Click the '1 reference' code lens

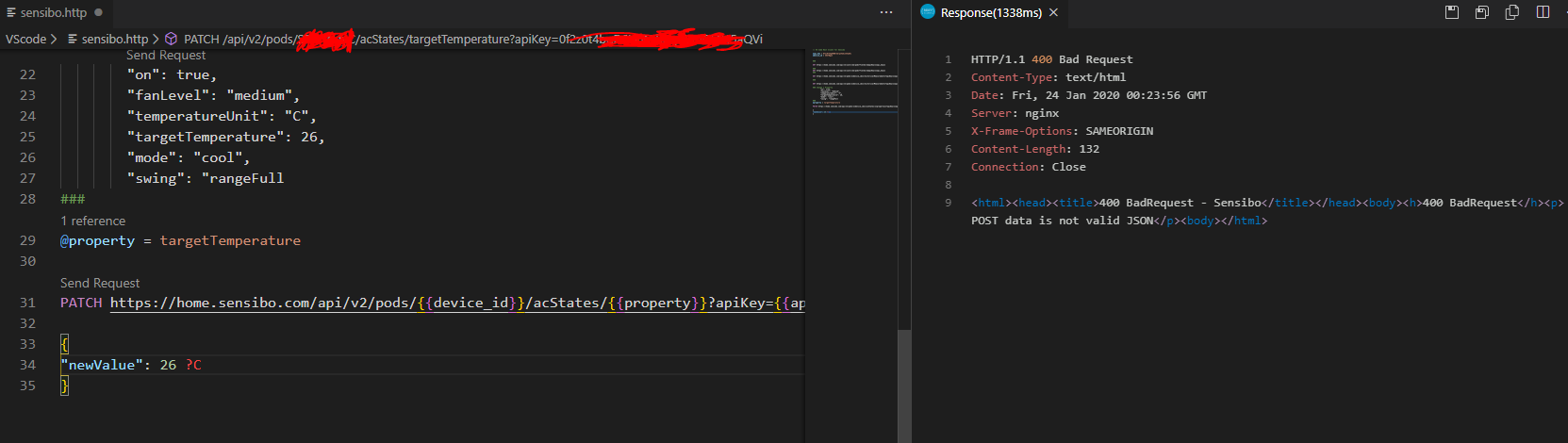pyautogui.click(x=92, y=221)
